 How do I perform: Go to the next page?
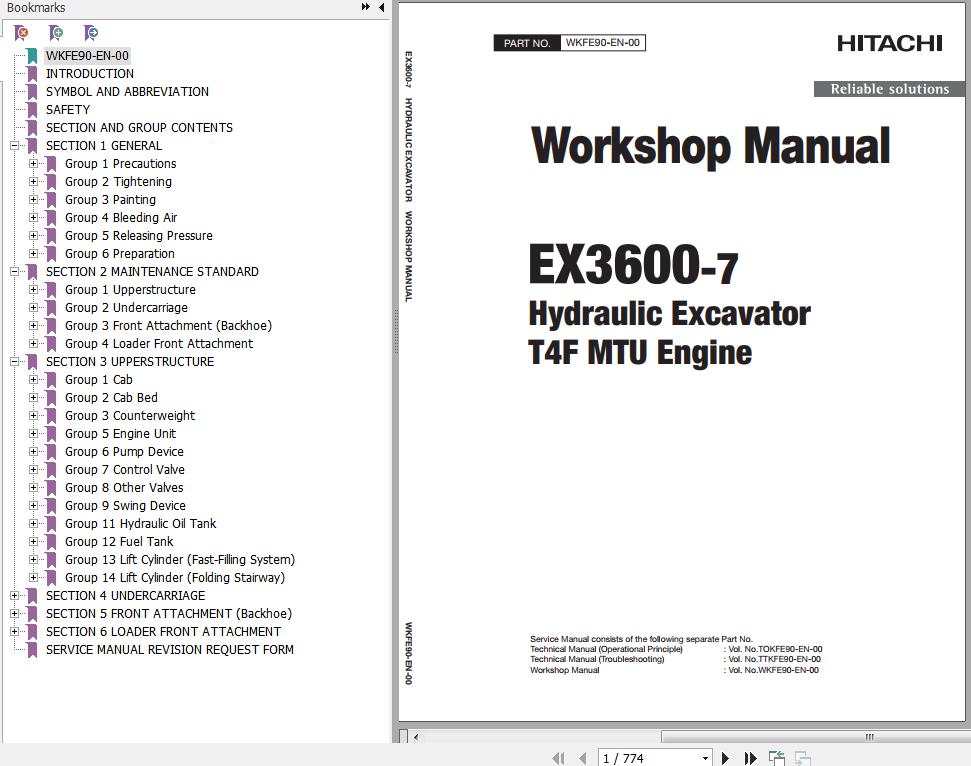tap(725, 758)
